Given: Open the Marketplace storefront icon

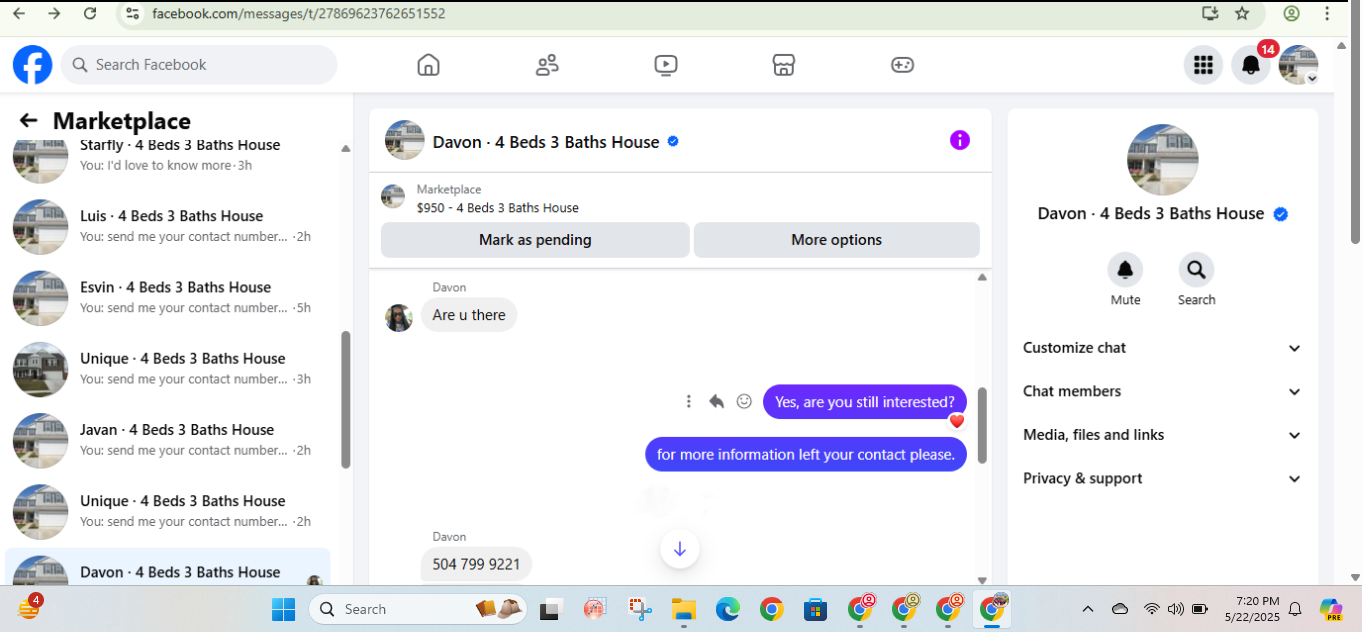Looking at the screenshot, I should pos(784,65).
